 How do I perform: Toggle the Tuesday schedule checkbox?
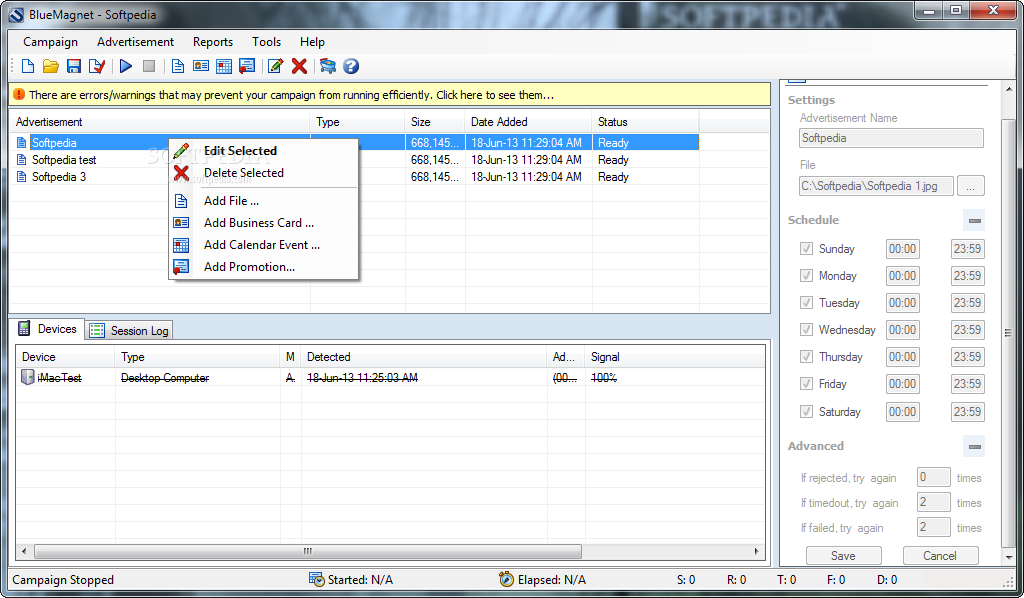pos(807,303)
